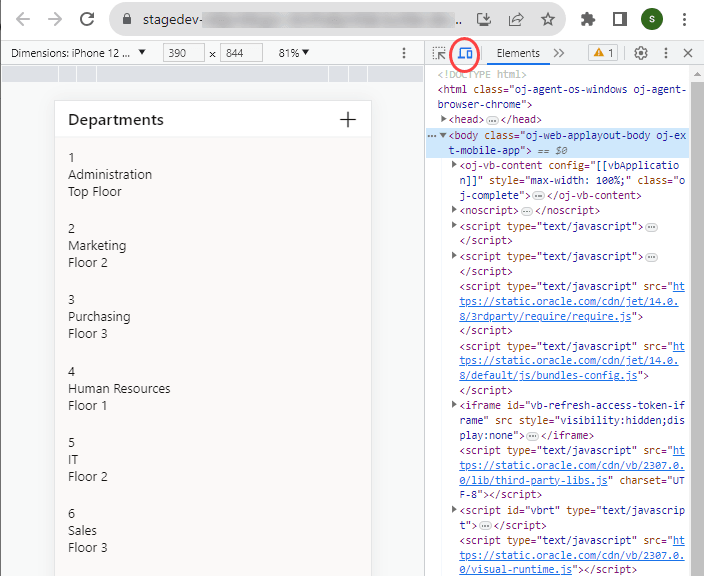The height and width of the screenshot is (576, 704).
Task: Select the Purchasing department item
Action: (x=213, y=317)
